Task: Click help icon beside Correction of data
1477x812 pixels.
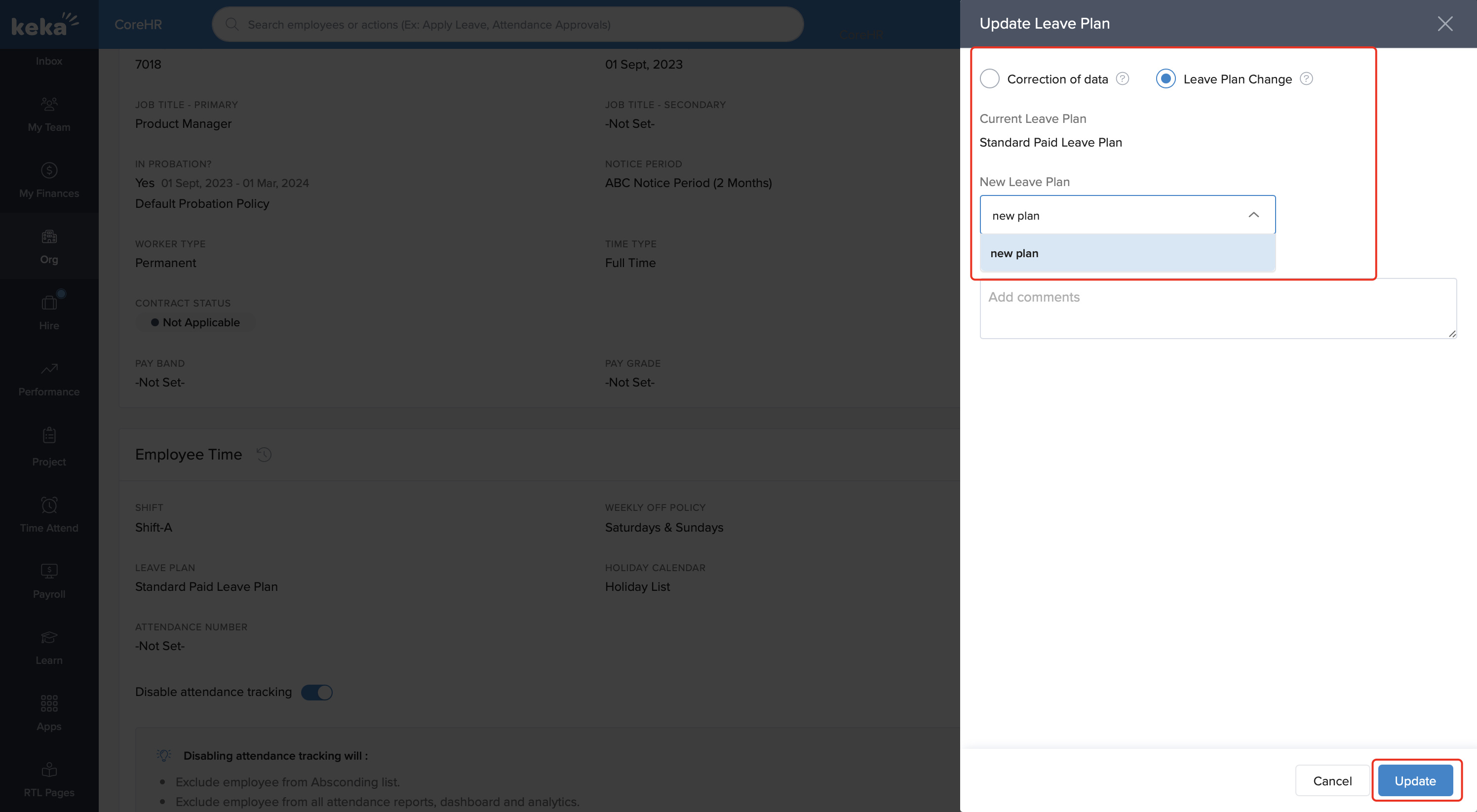Action: 1123,78
